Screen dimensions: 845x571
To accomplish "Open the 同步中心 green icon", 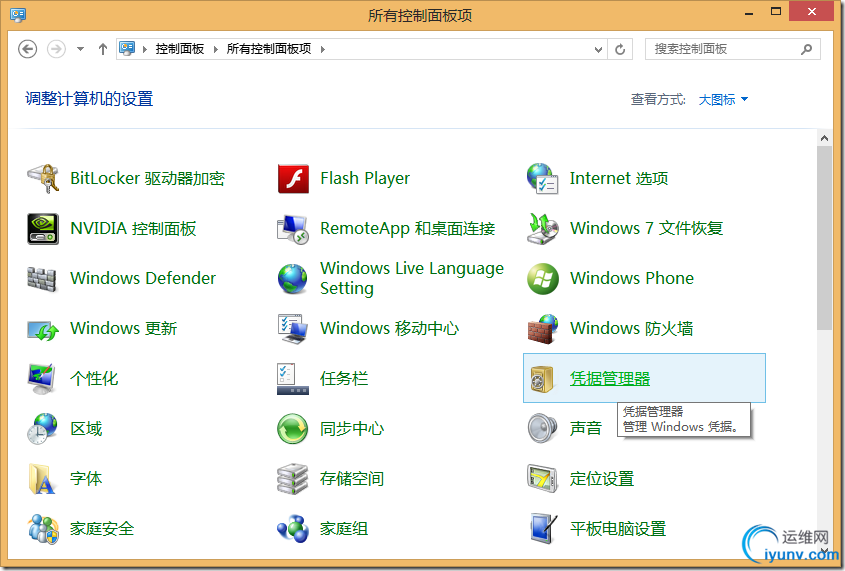I will coord(293,429).
